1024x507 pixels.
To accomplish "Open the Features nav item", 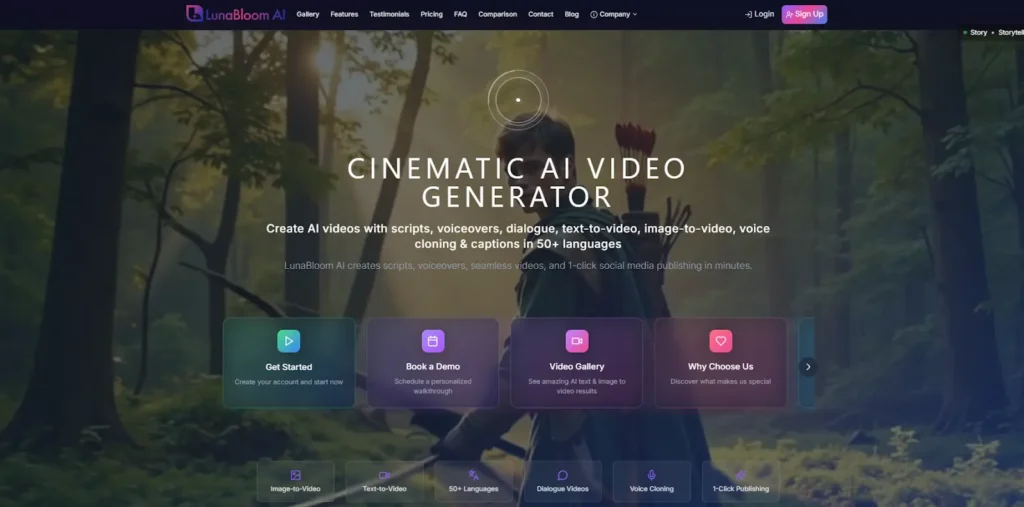I will point(344,14).
